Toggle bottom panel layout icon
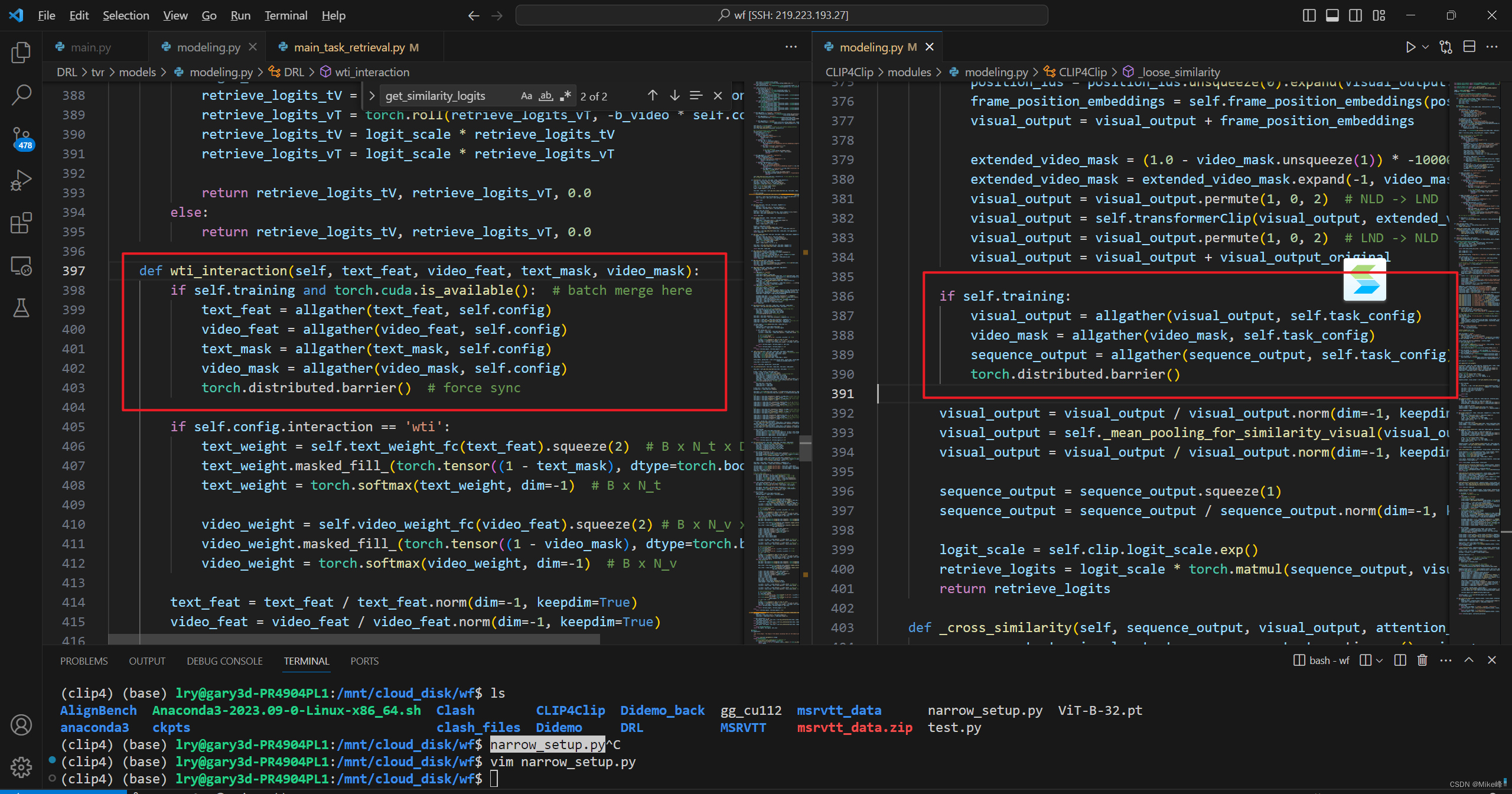Screen dimensions: 1512x794 coord(1332,15)
